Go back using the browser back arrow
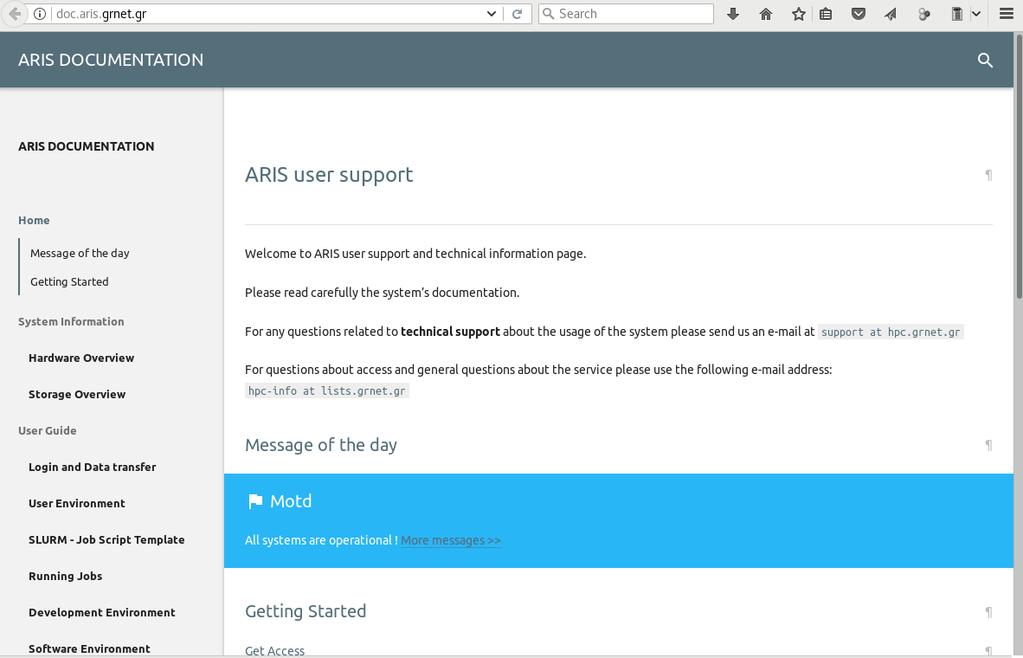Screen dimensions: 1023x658 (14, 14)
